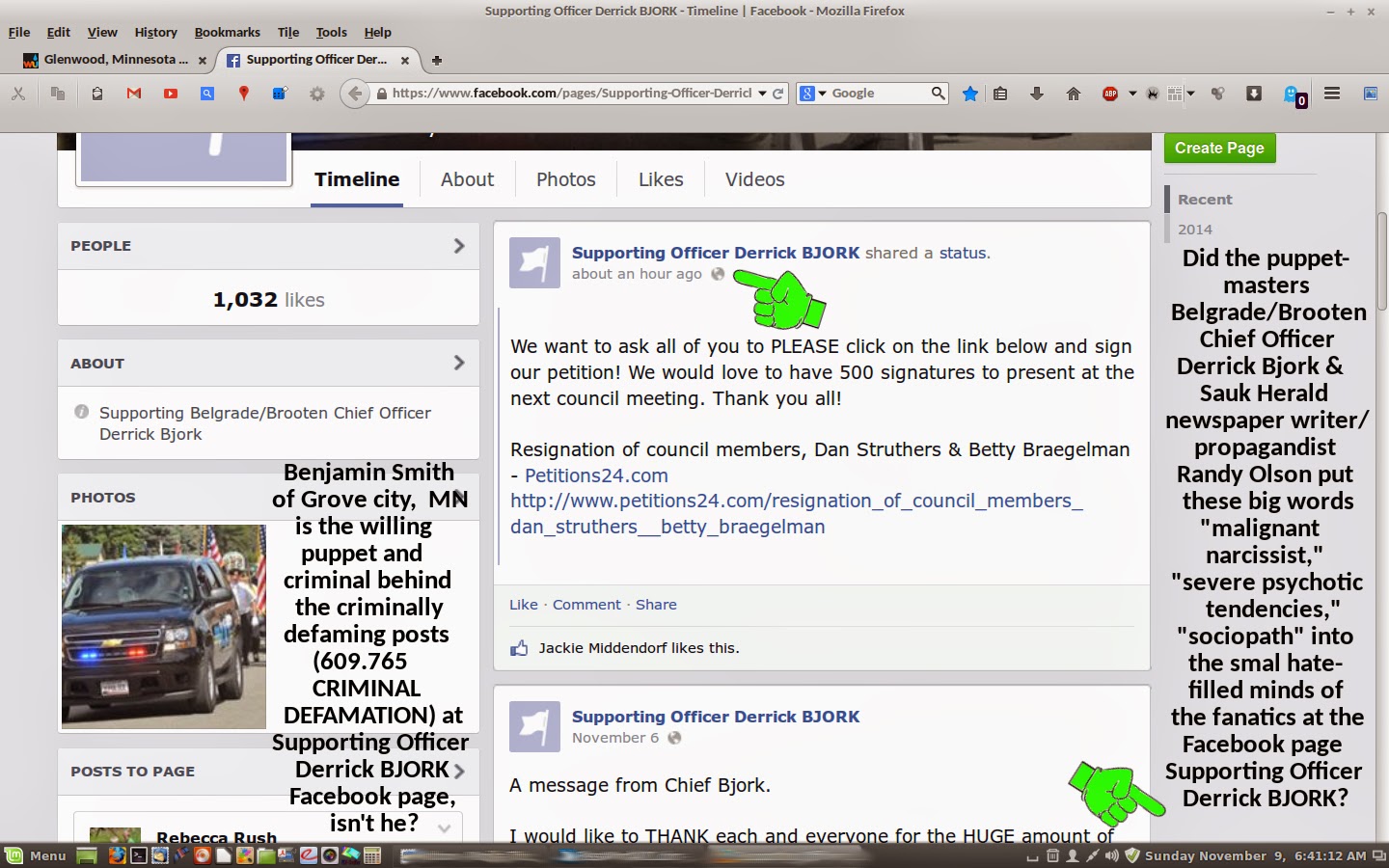1389x868 pixels.
Task: Open the Likes page tab
Action: point(661,179)
